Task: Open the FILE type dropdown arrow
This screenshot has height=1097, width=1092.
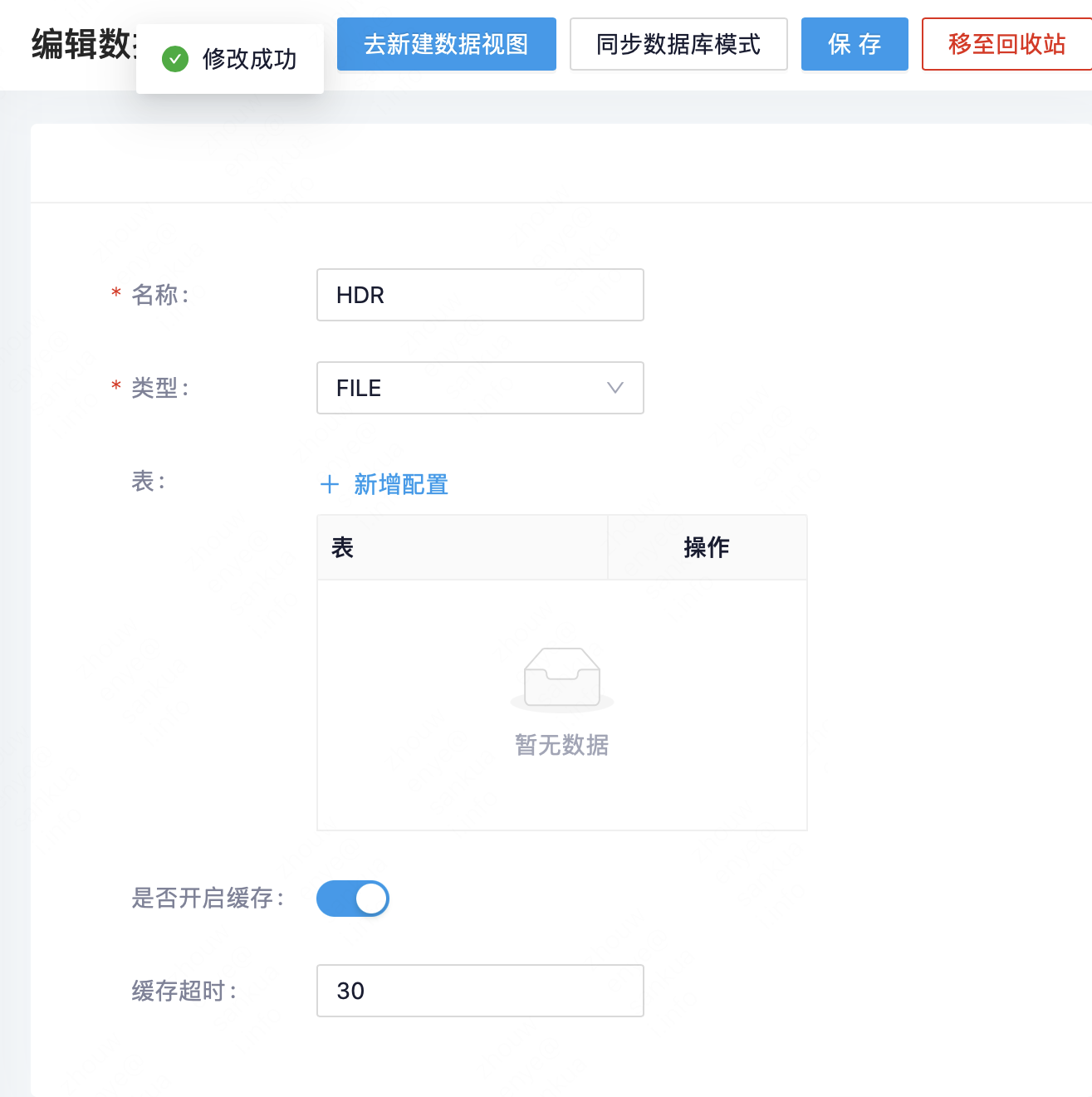Action: [x=615, y=388]
